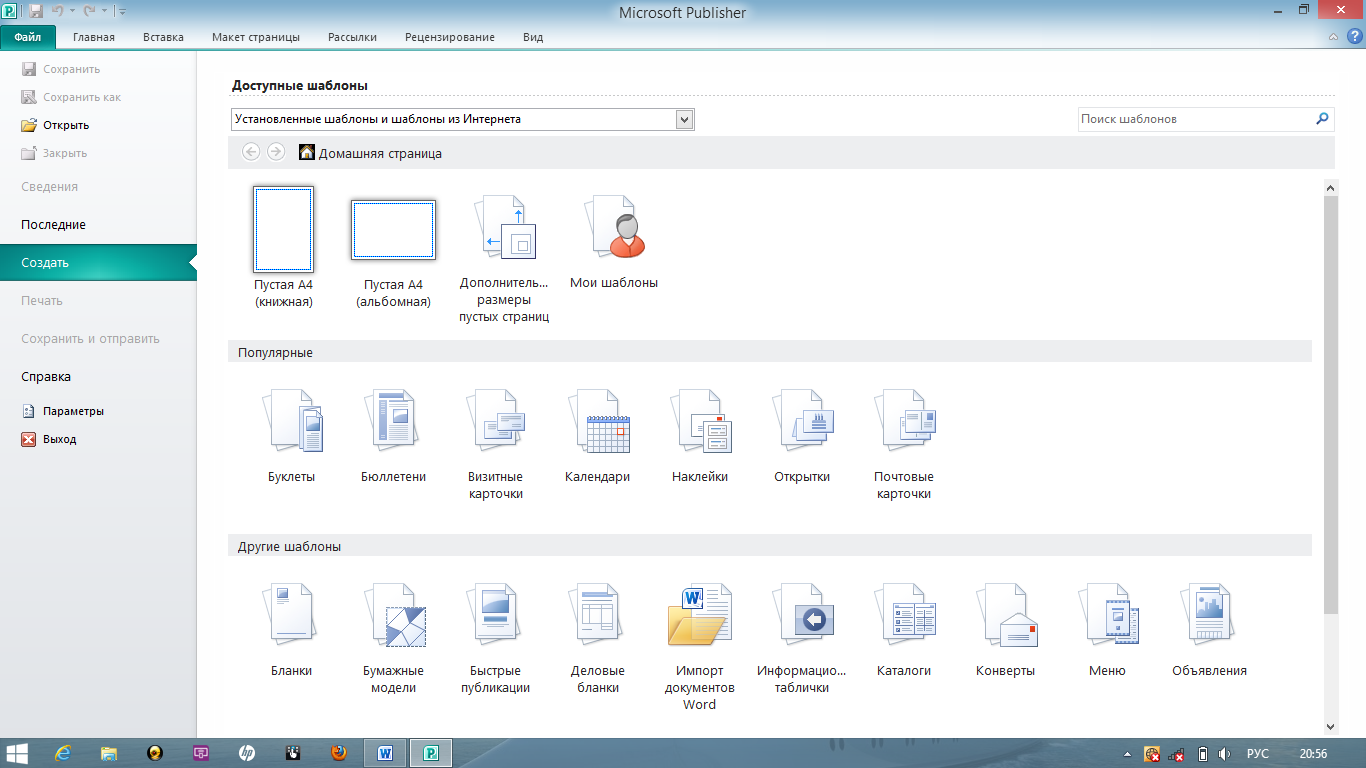Choose Деловые бланки templates

(598, 638)
